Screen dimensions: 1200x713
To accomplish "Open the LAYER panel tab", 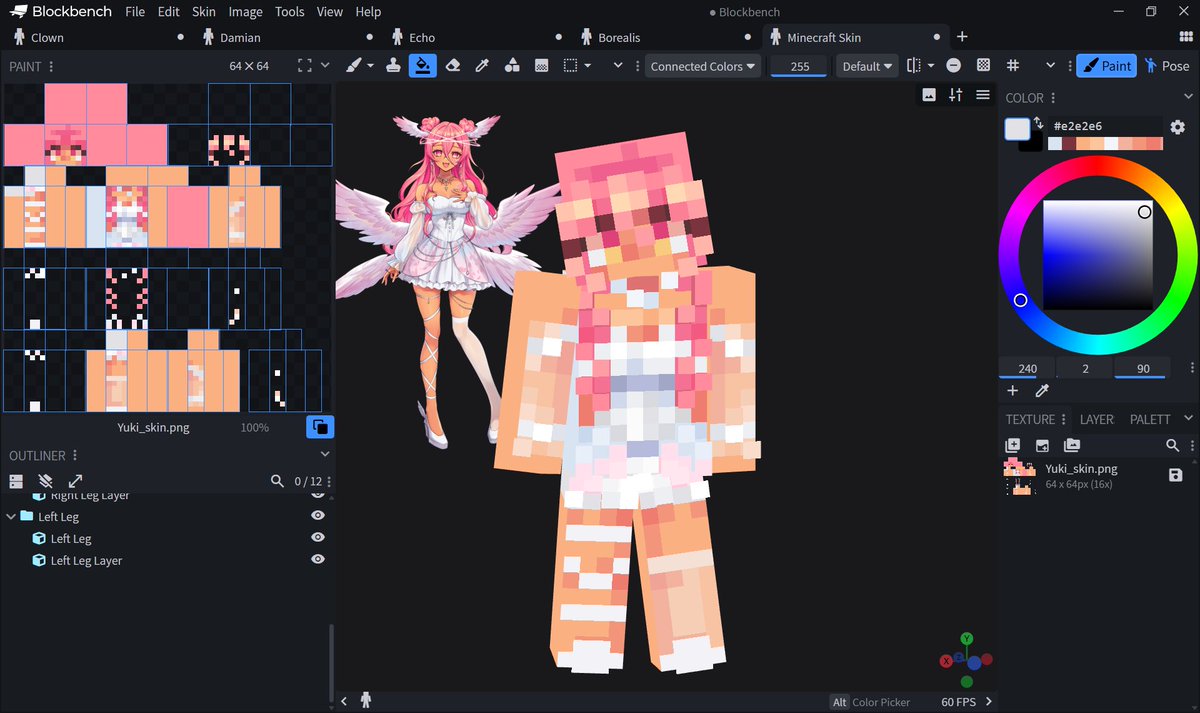I will (x=1096, y=419).
